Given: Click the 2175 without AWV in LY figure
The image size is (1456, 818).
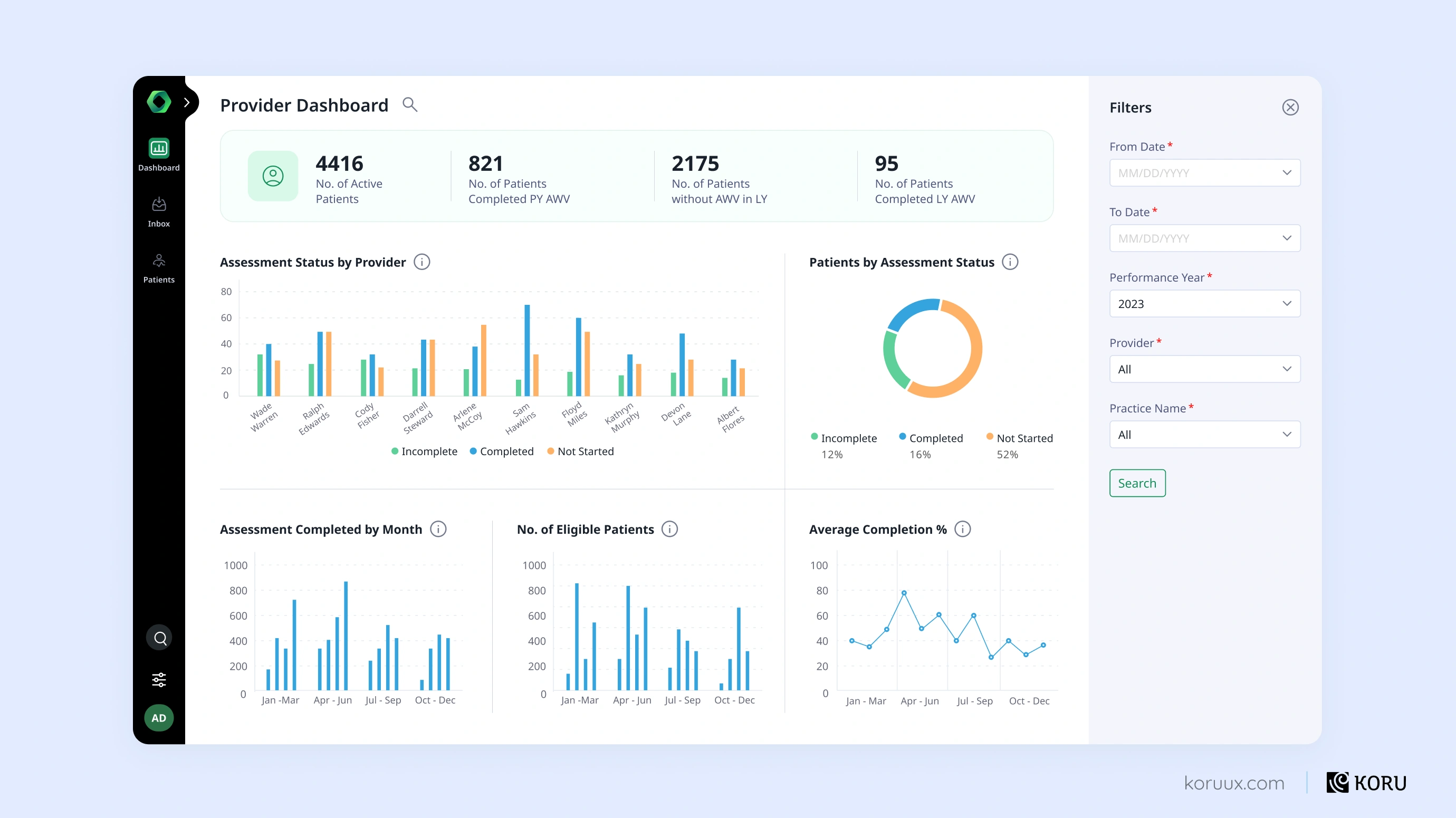Looking at the screenshot, I should click(x=695, y=164).
